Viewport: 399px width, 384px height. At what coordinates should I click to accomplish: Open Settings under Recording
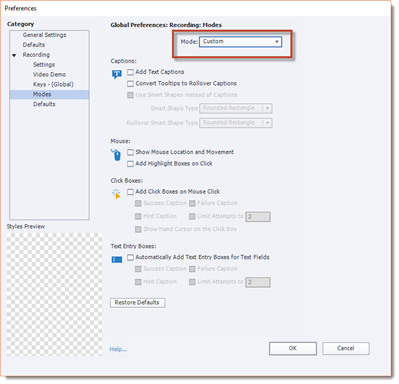click(44, 65)
